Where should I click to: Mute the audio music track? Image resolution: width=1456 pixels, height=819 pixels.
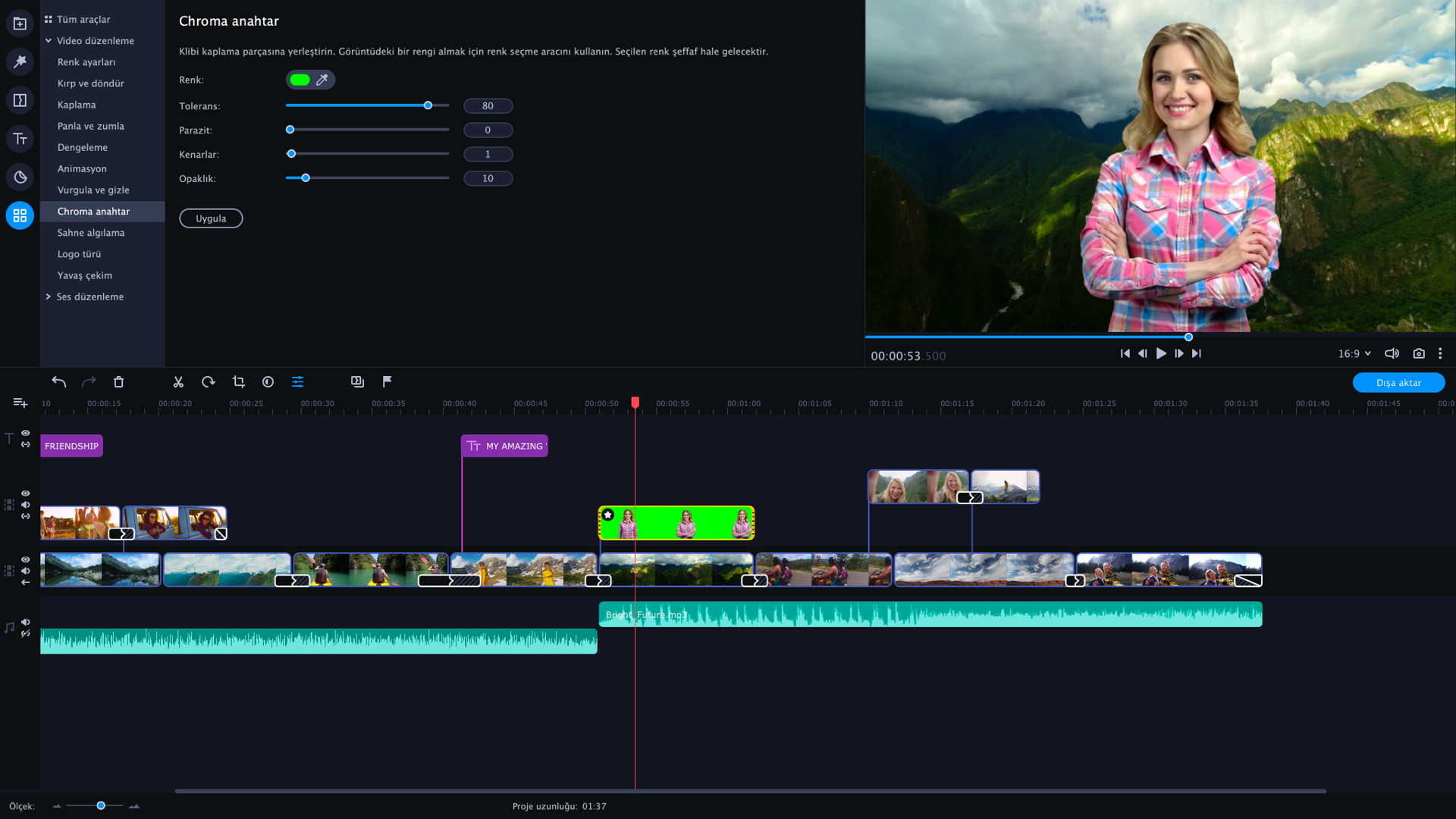click(26, 622)
